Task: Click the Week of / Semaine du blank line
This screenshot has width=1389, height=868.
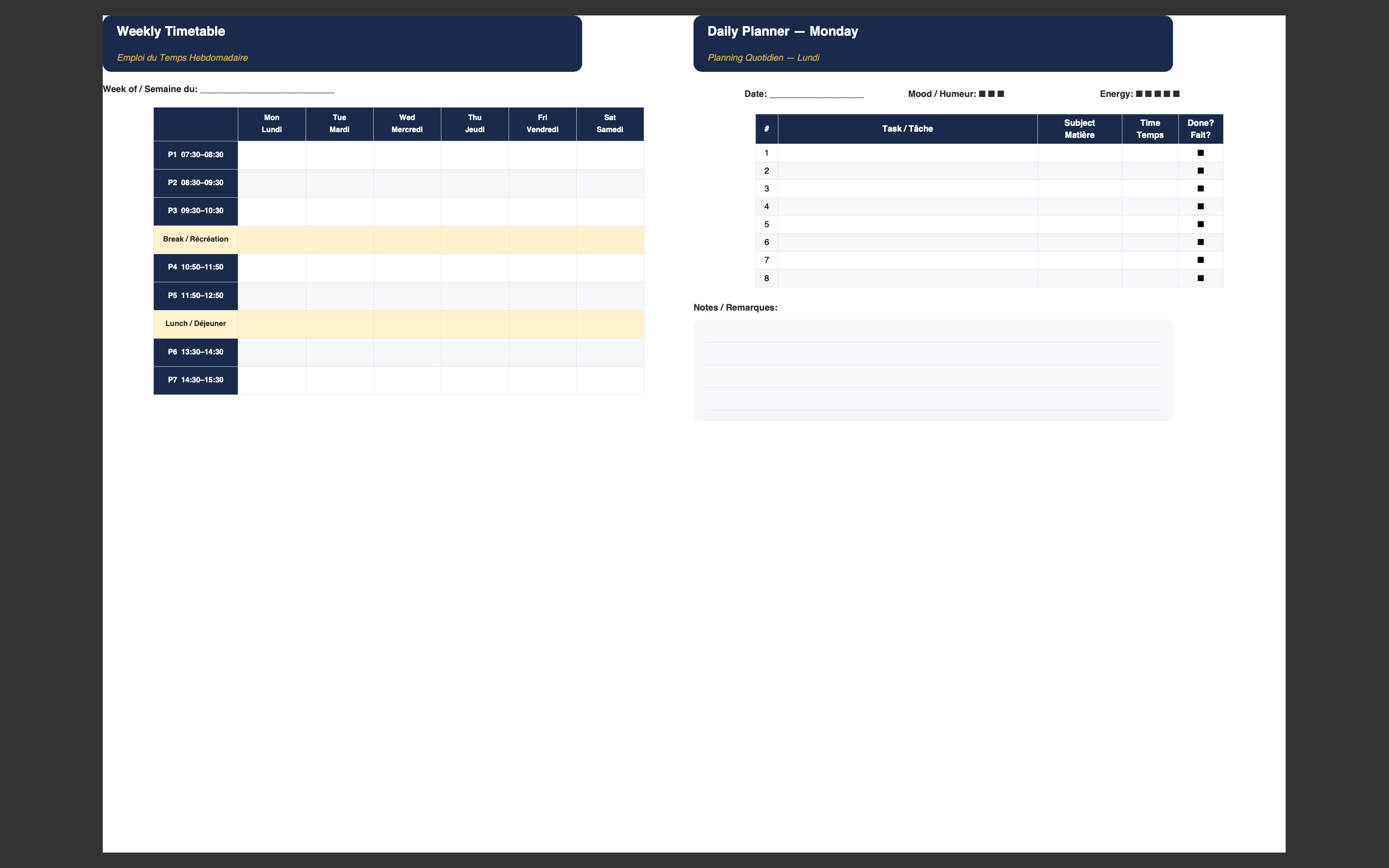Action: (267, 90)
